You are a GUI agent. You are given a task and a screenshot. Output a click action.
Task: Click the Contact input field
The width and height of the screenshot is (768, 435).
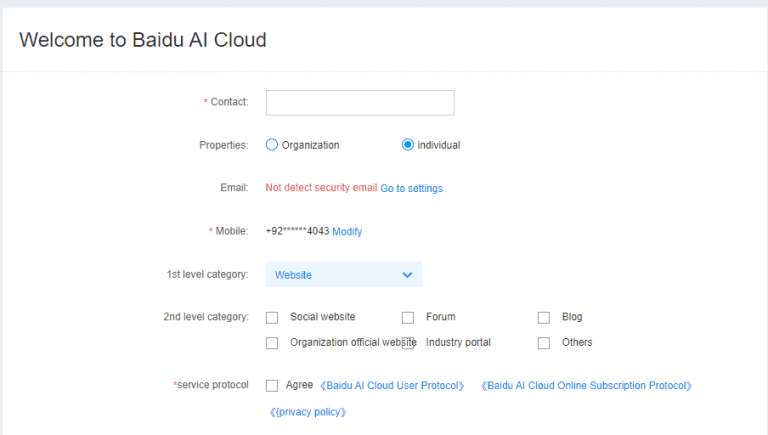pos(360,103)
